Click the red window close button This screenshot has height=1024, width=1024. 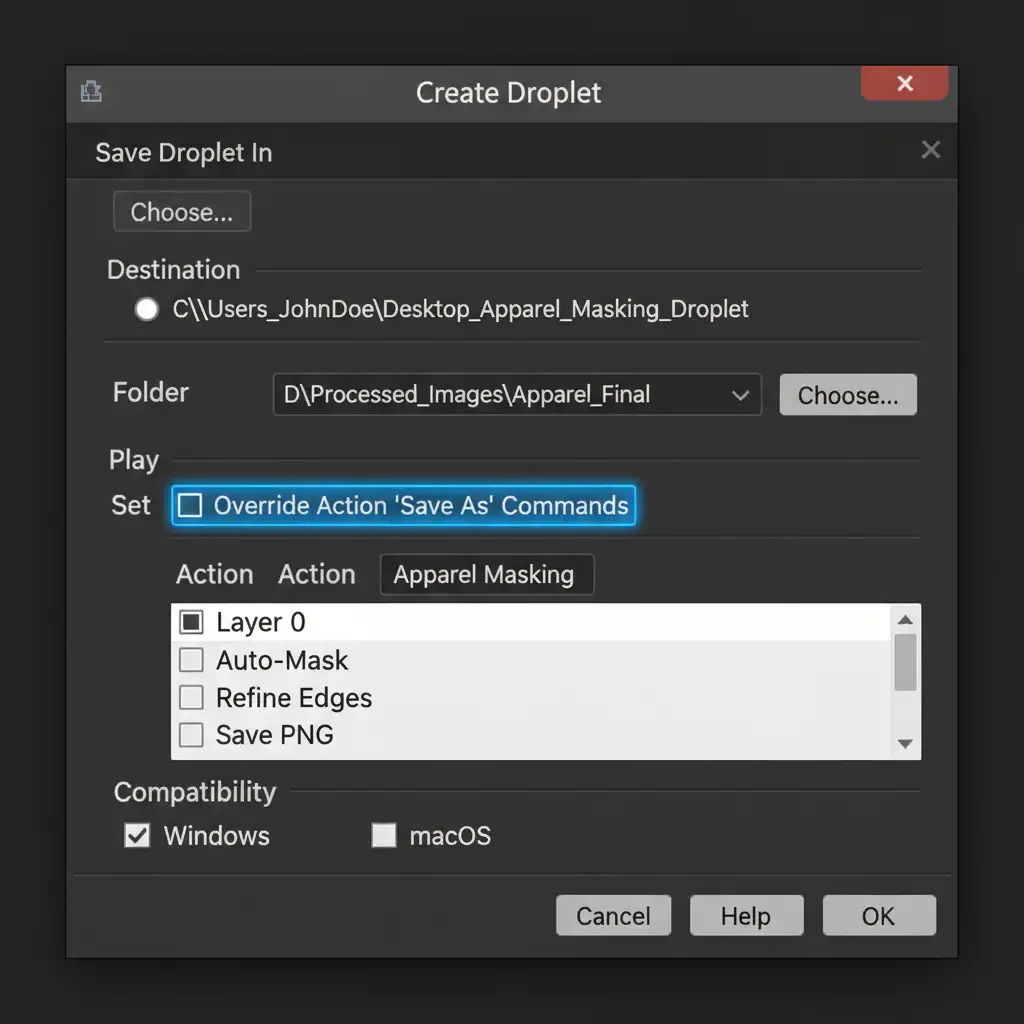coord(904,84)
